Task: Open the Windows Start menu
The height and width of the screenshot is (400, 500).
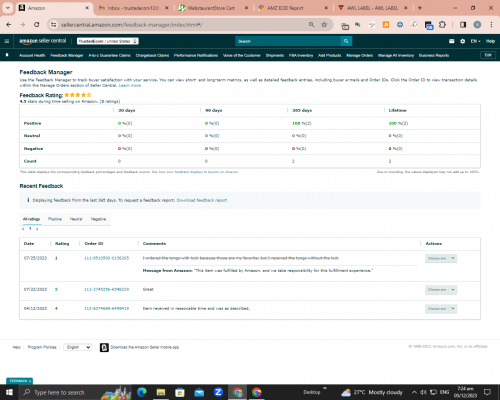Action: [x=9, y=392]
